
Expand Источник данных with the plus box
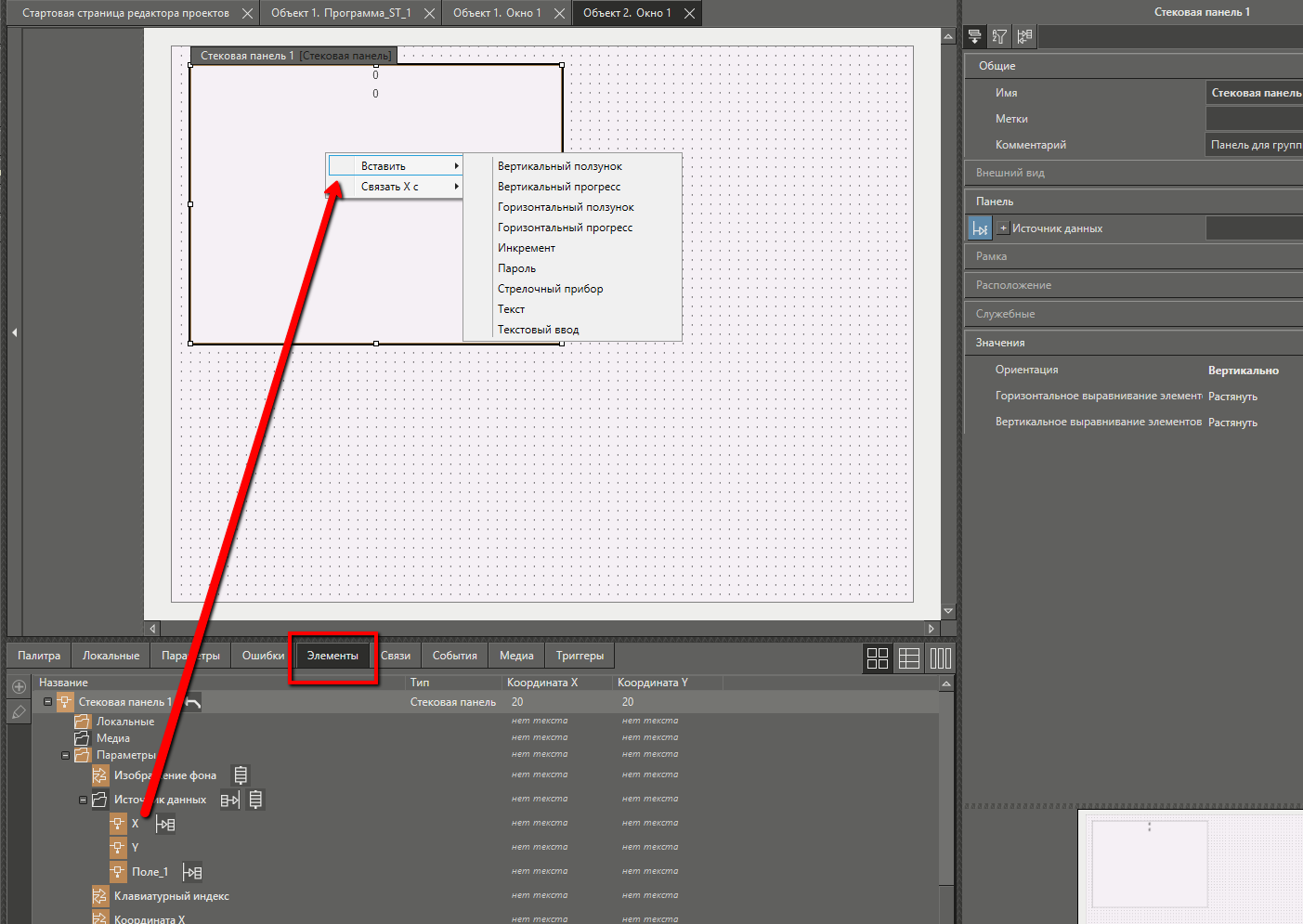point(1003,228)
